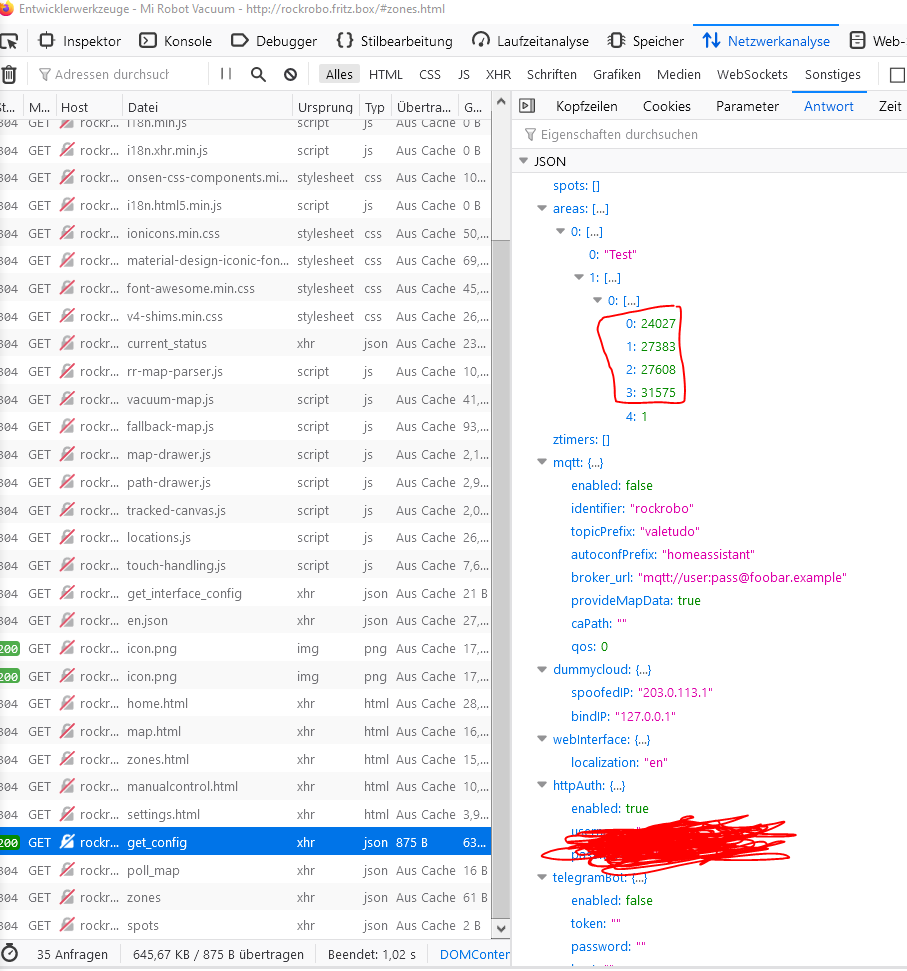Collapse the webInterface object node
The width and height of the screenshot is (907, 971).
pos(542,739)
